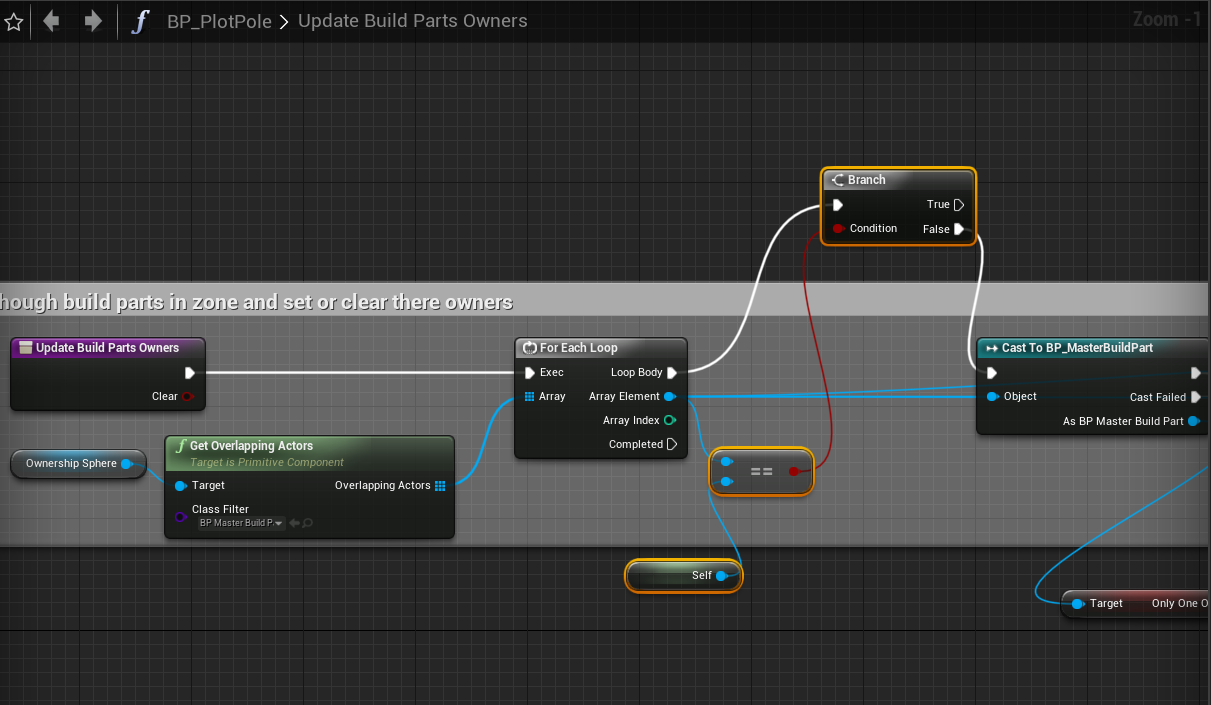Click the Branch Condition input pin
This screenshot has width=1211, height=705.
pyautogui.click(x=838, y=229)
